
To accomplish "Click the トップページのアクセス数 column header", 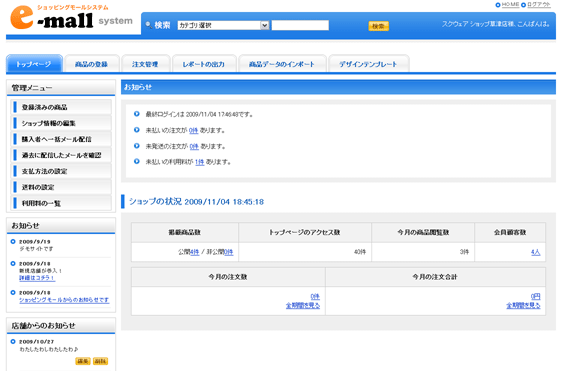I will coord(304,232).
